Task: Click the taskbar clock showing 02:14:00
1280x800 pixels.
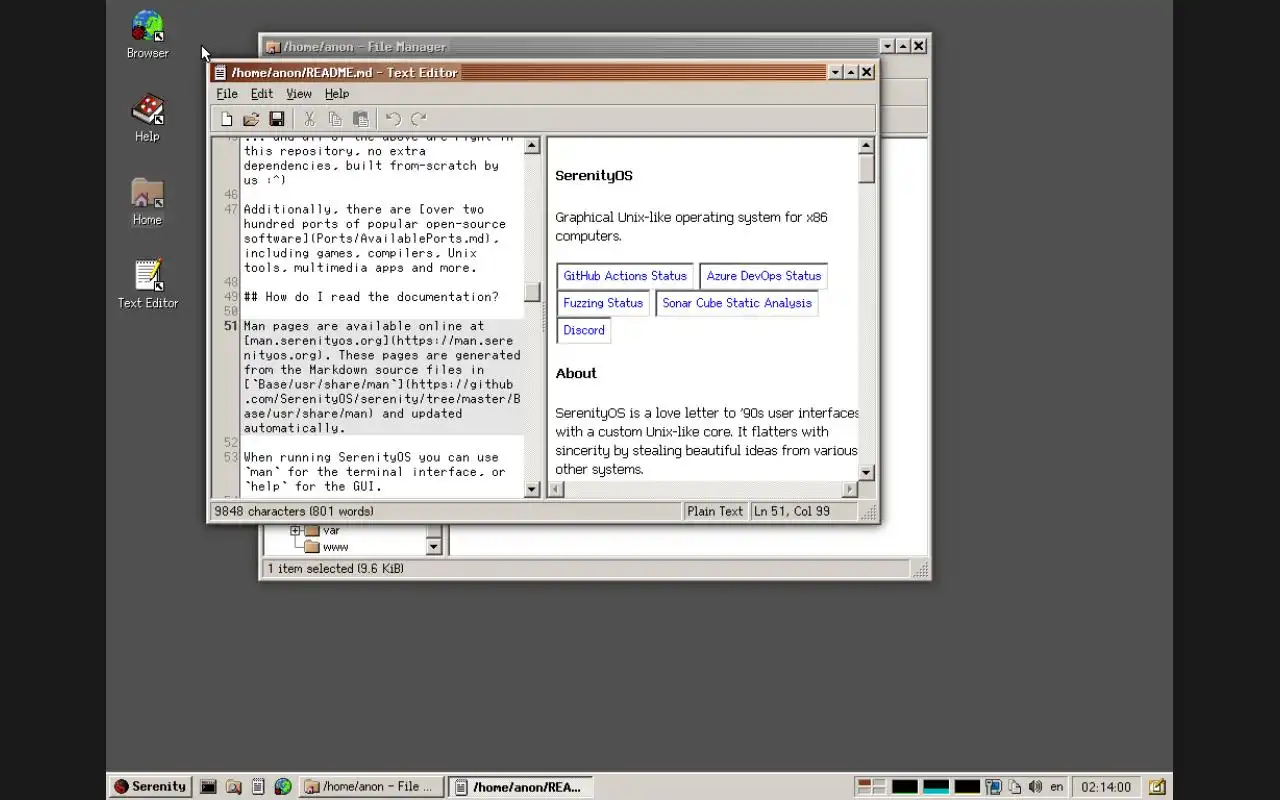Action: point(1106,787)
